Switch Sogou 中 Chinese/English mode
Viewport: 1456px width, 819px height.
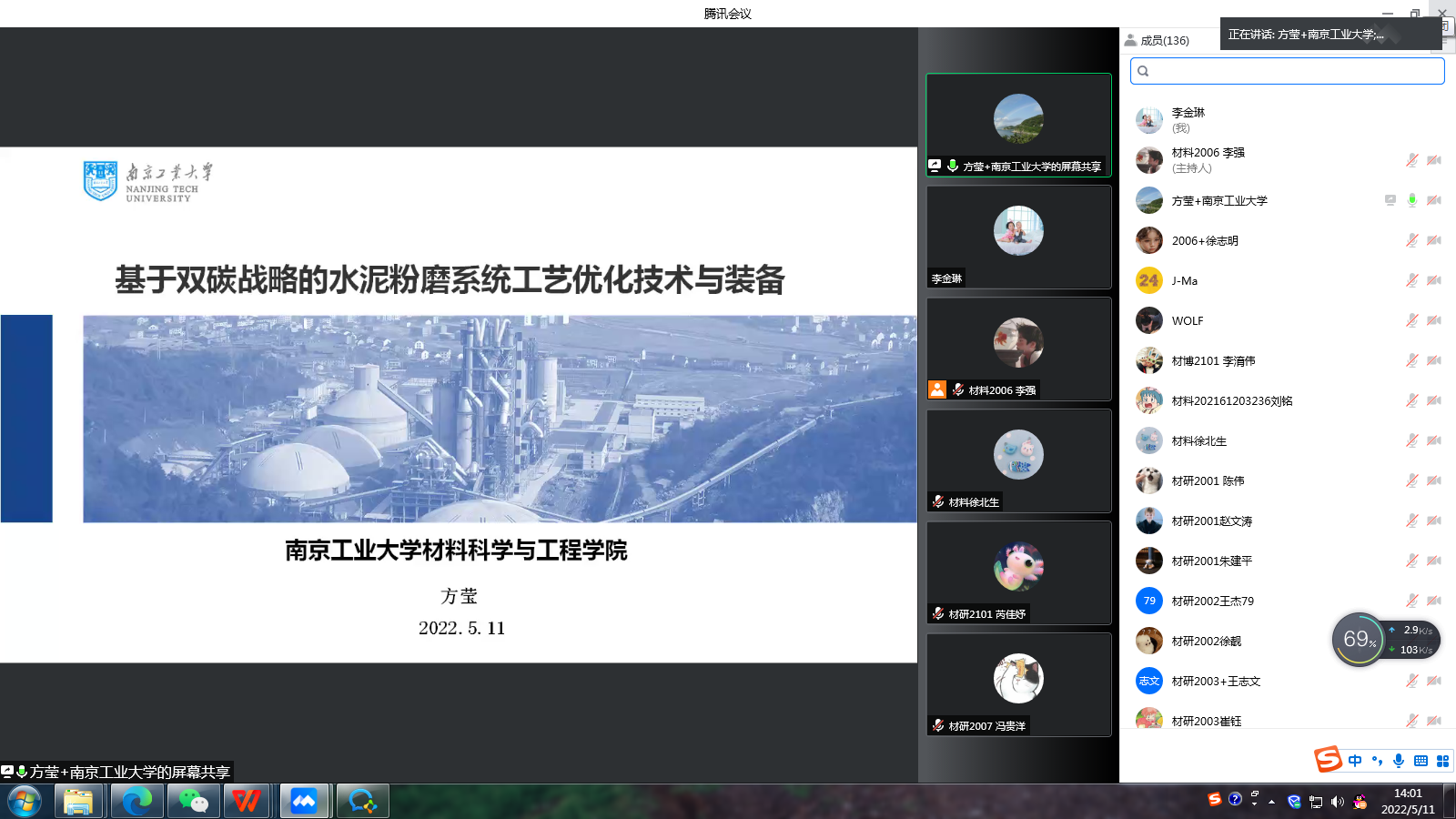(1355, 761)
